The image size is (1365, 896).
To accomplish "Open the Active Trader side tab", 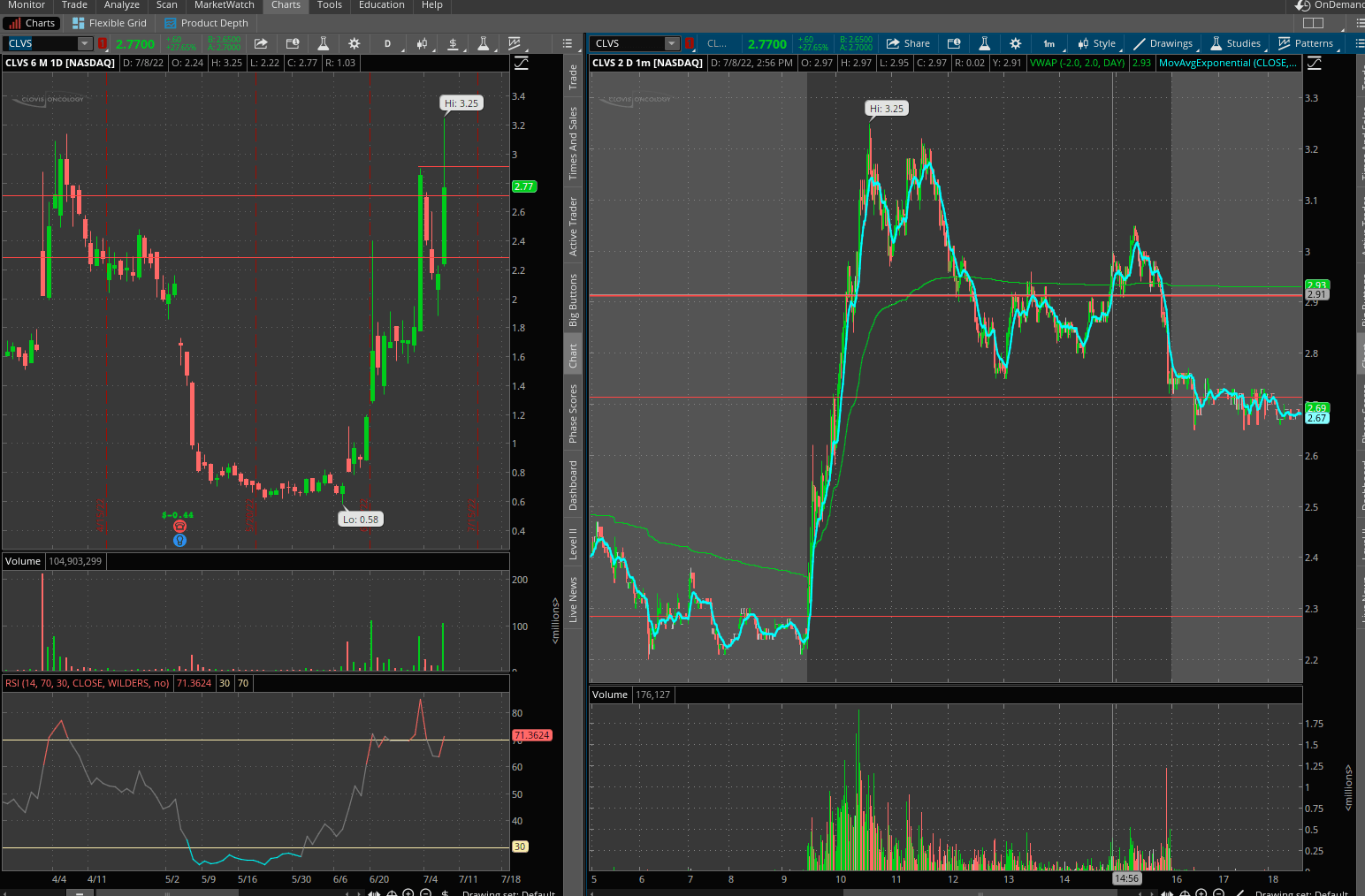I will [x=573, y=227].
